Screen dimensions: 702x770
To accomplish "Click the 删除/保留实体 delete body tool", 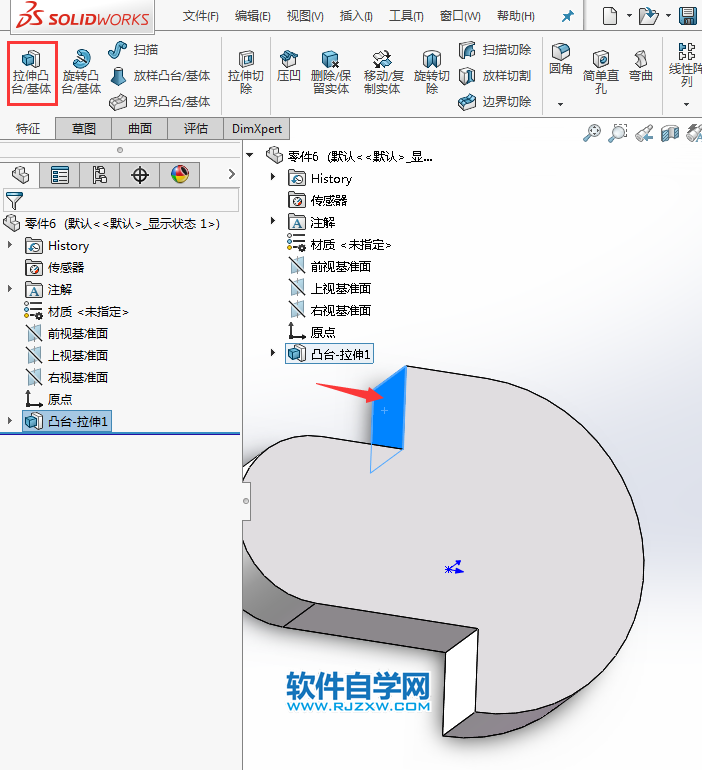I will [x=331, y=73].
